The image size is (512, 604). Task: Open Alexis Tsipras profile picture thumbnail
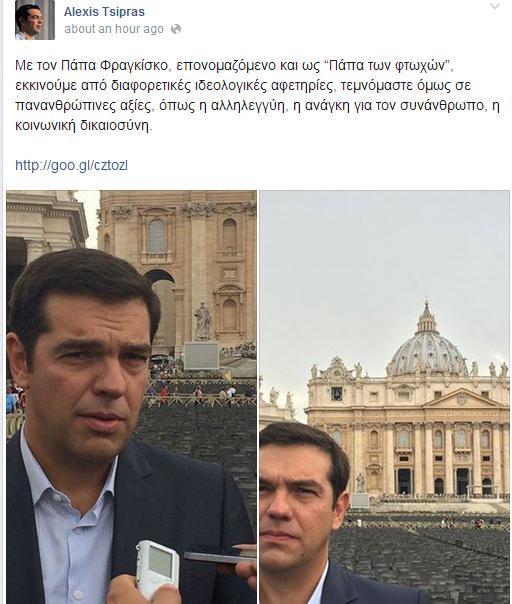tap(35, 20)
